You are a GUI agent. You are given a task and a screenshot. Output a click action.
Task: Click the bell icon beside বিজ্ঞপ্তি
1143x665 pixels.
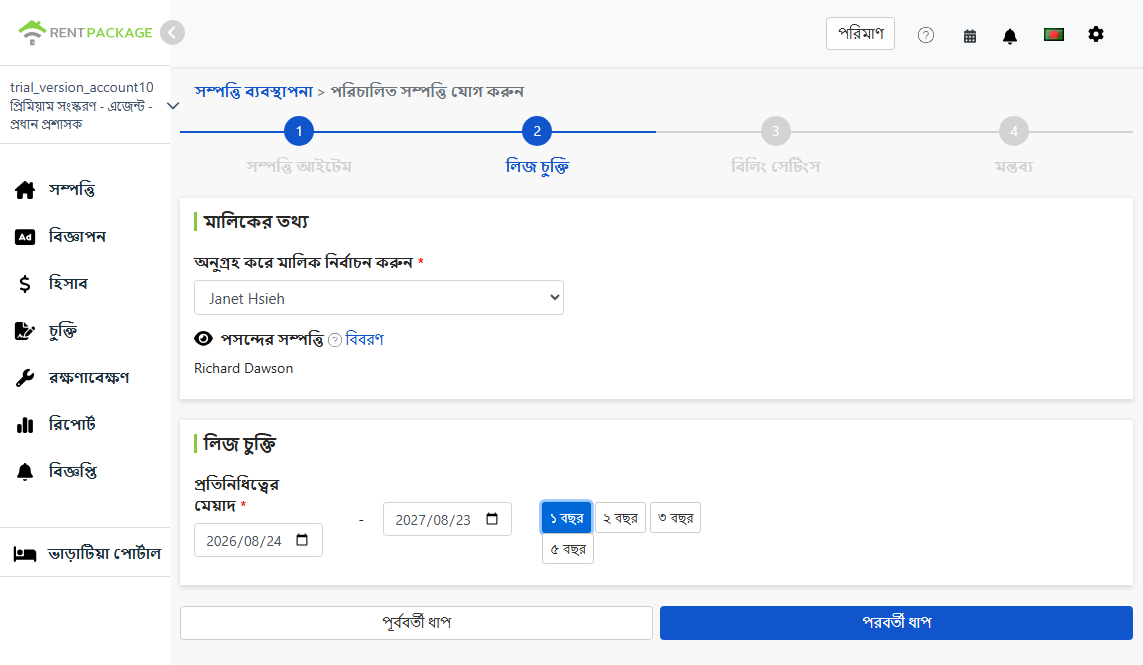[25, 472]
